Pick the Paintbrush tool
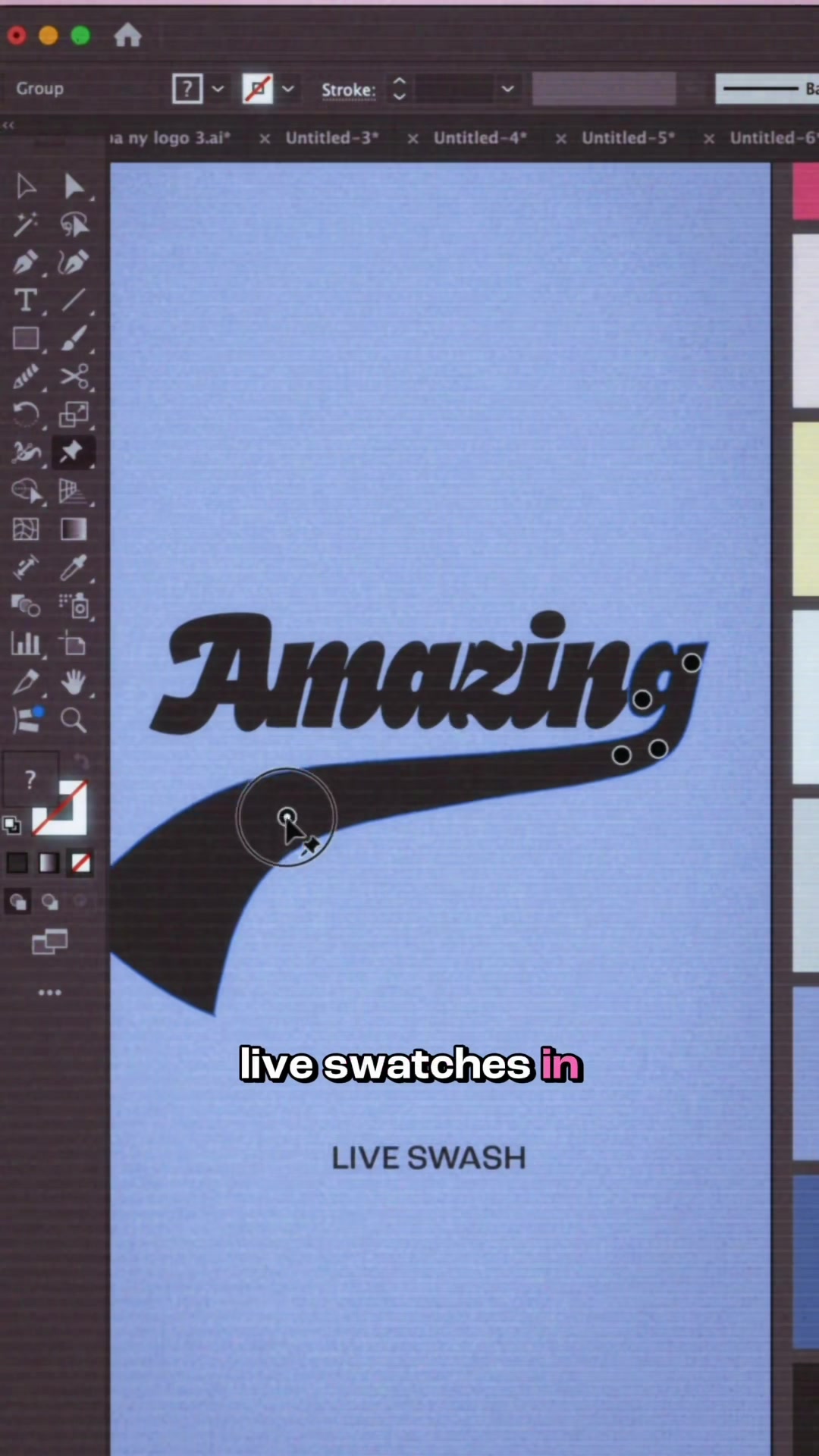 point(74,338)
